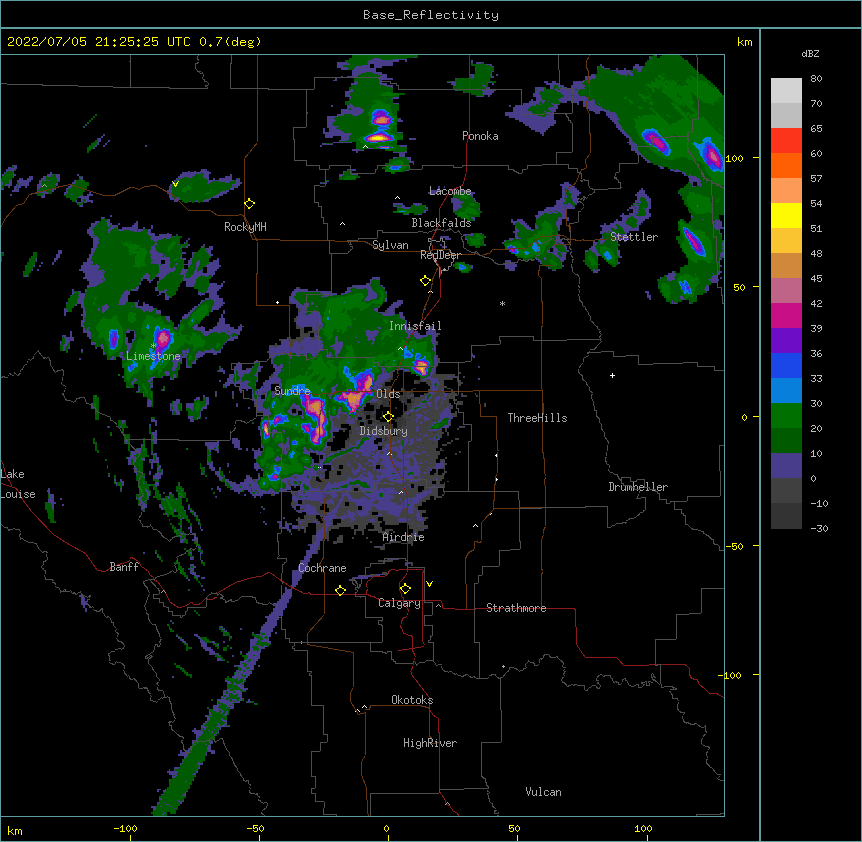Click the Stettler city label
Viewport: 862px width, 842px height.
(634, 237)
